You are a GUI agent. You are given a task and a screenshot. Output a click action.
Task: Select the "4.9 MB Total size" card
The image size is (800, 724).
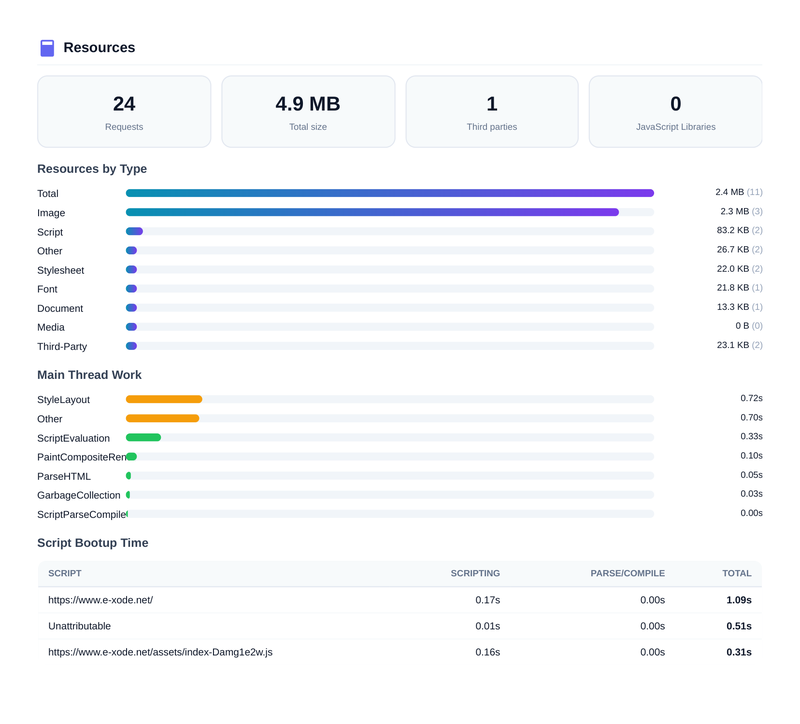307,111
